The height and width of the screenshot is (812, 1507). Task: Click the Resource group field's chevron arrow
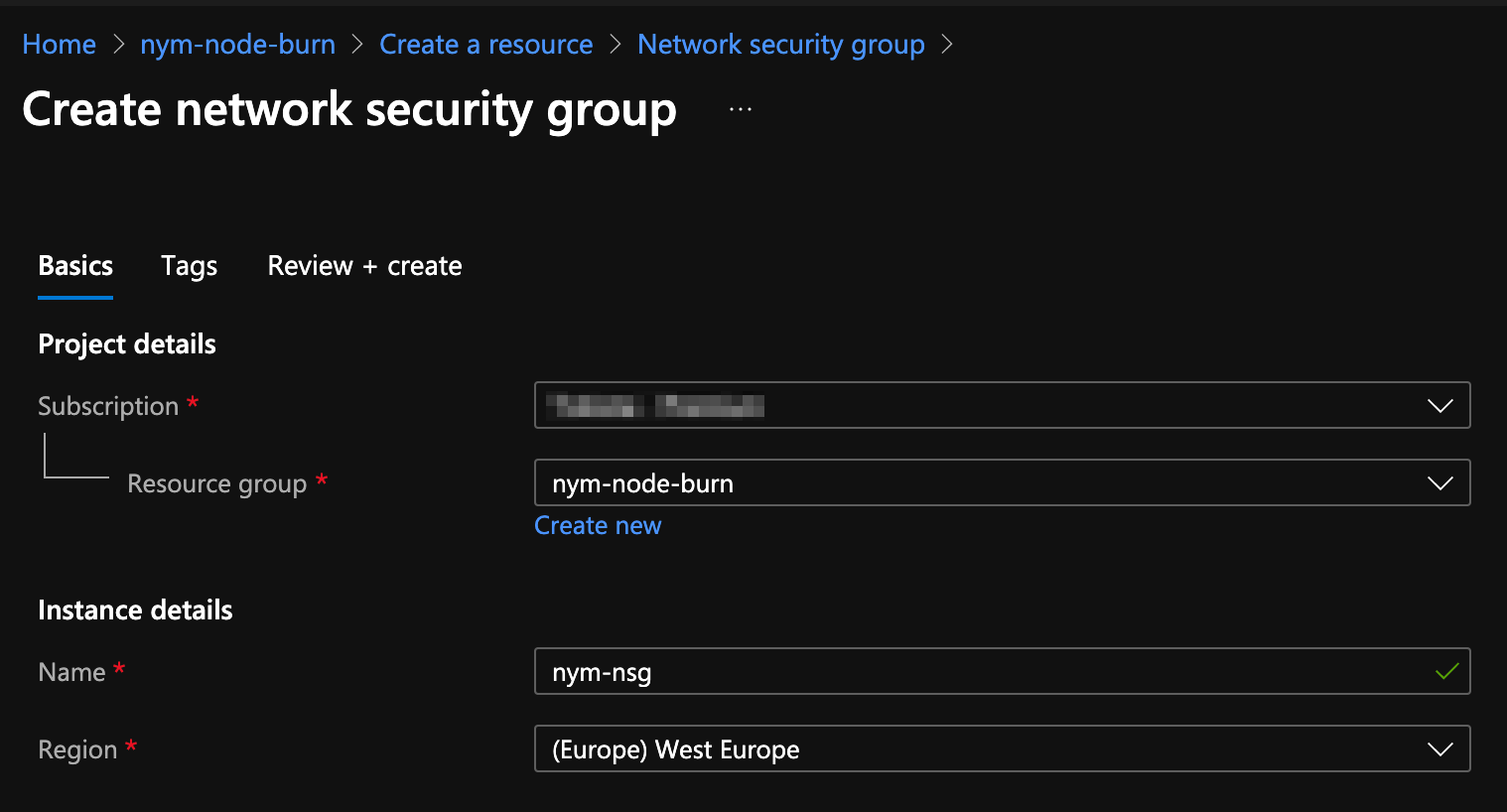click(x=1439, y=483)
